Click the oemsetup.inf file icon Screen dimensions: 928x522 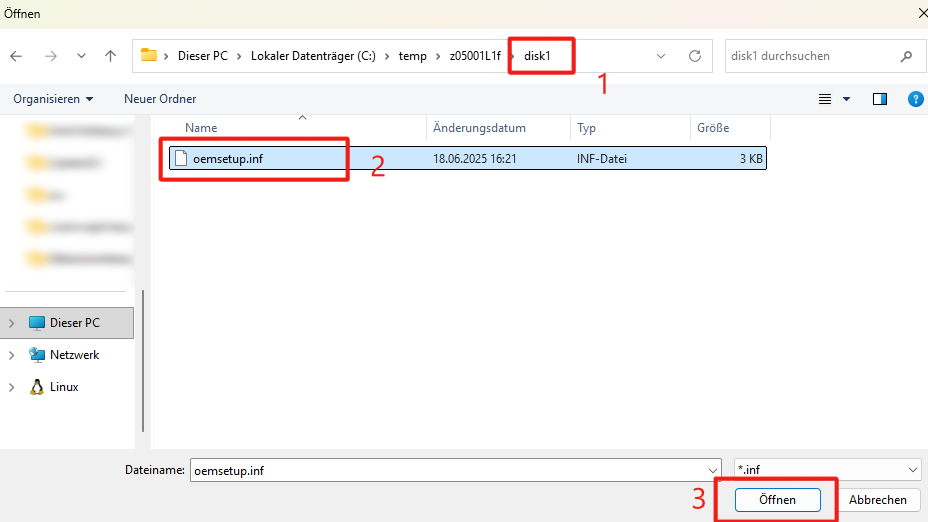click(x=181, y=158)
